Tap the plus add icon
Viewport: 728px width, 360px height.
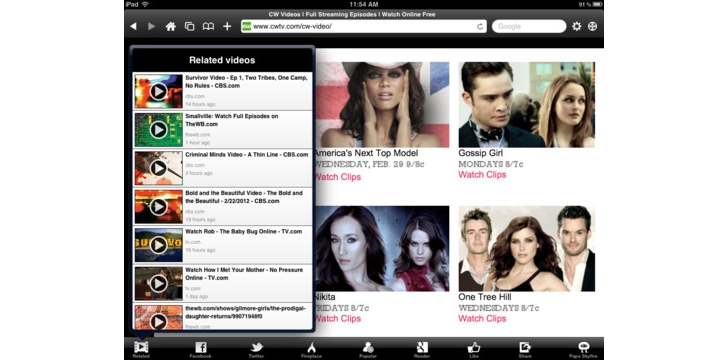click(227, 26)
